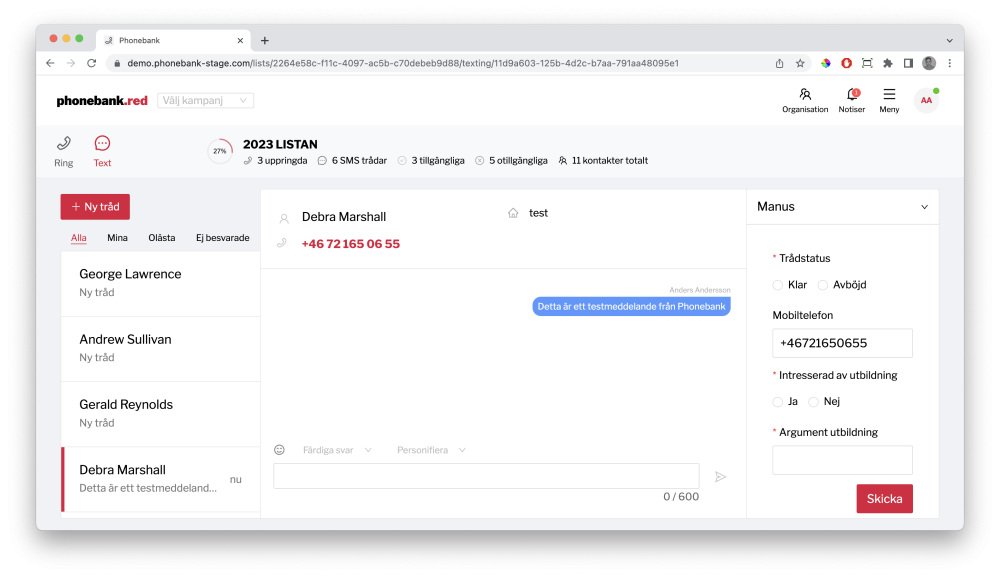Open the hamburger Meny icon
Image resolution: width=1000 pixels, height=578 pixels.
889,95
